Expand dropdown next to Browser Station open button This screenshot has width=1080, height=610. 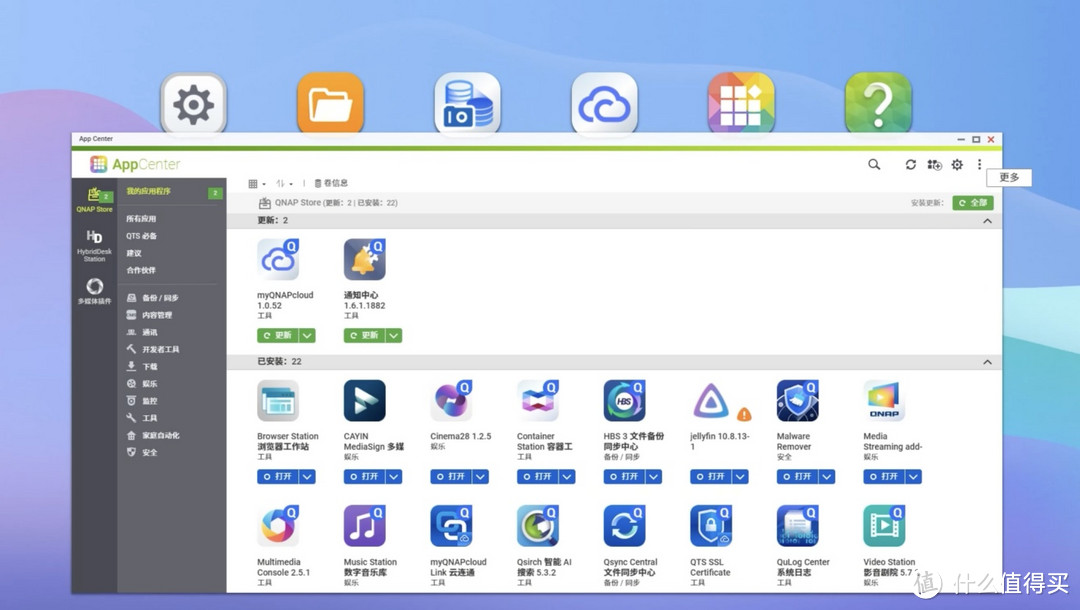point(308,477)
